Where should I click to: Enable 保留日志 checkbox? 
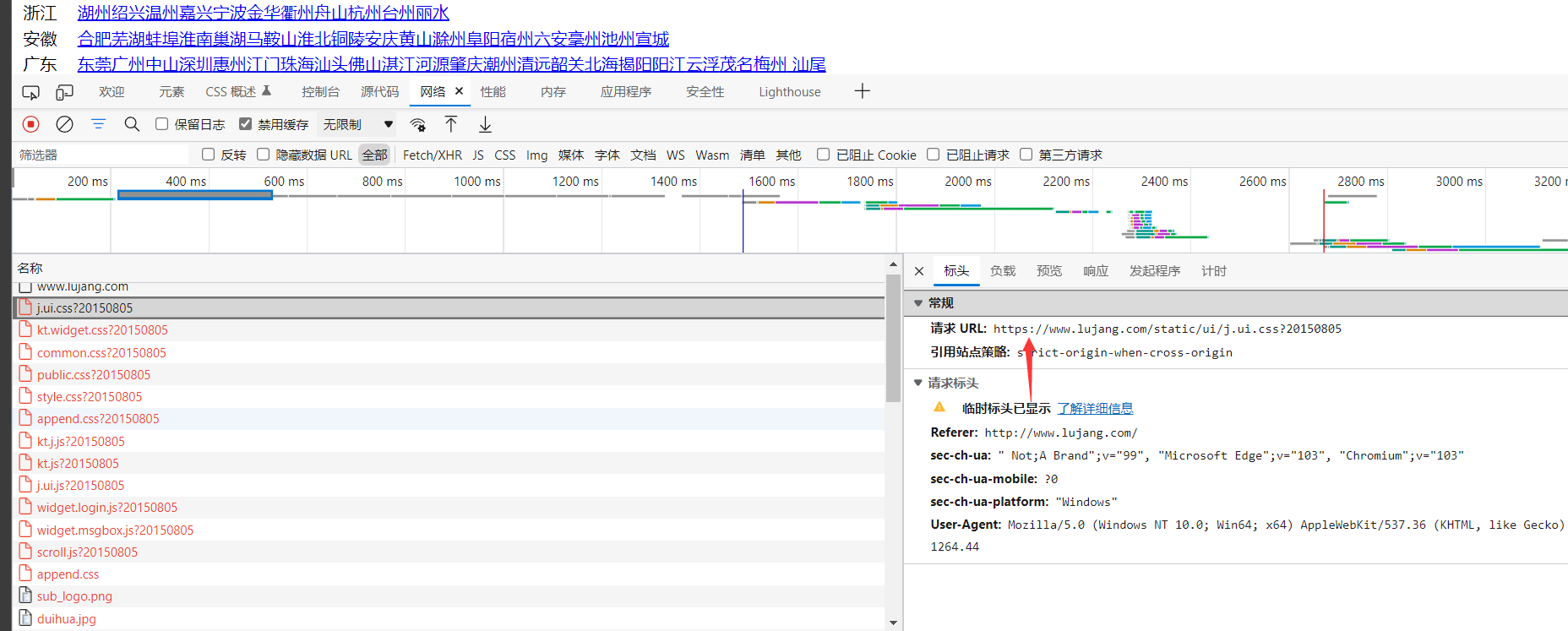[x=162, y=124]
